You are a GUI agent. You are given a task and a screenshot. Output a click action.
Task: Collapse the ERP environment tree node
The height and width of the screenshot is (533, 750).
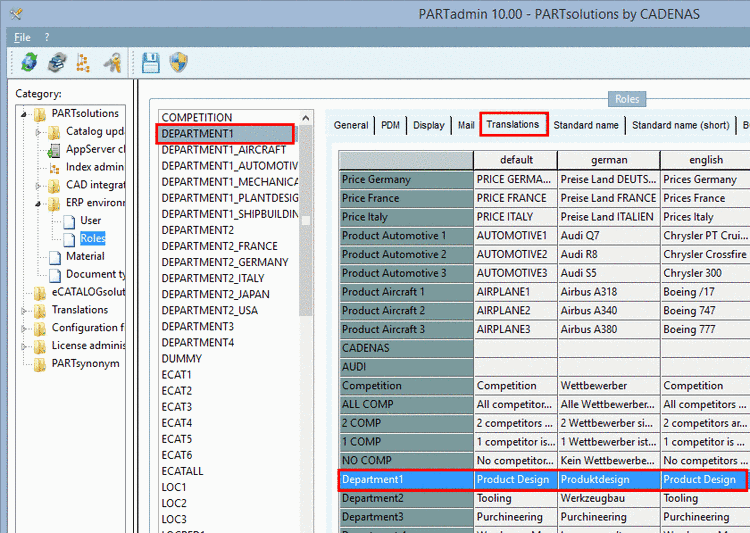pyautogui.click(x=38, y=203)
